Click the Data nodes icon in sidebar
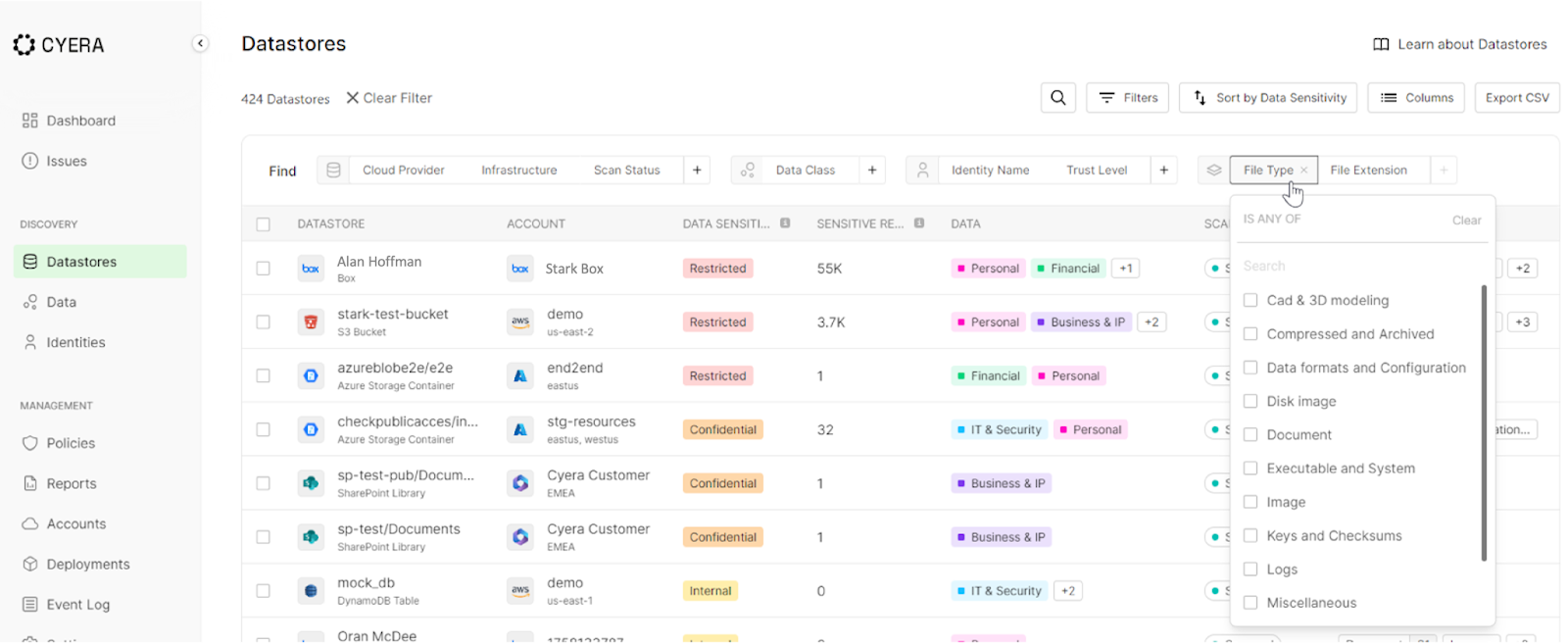This screenshot has height=643, width=1568. point(30,302)
